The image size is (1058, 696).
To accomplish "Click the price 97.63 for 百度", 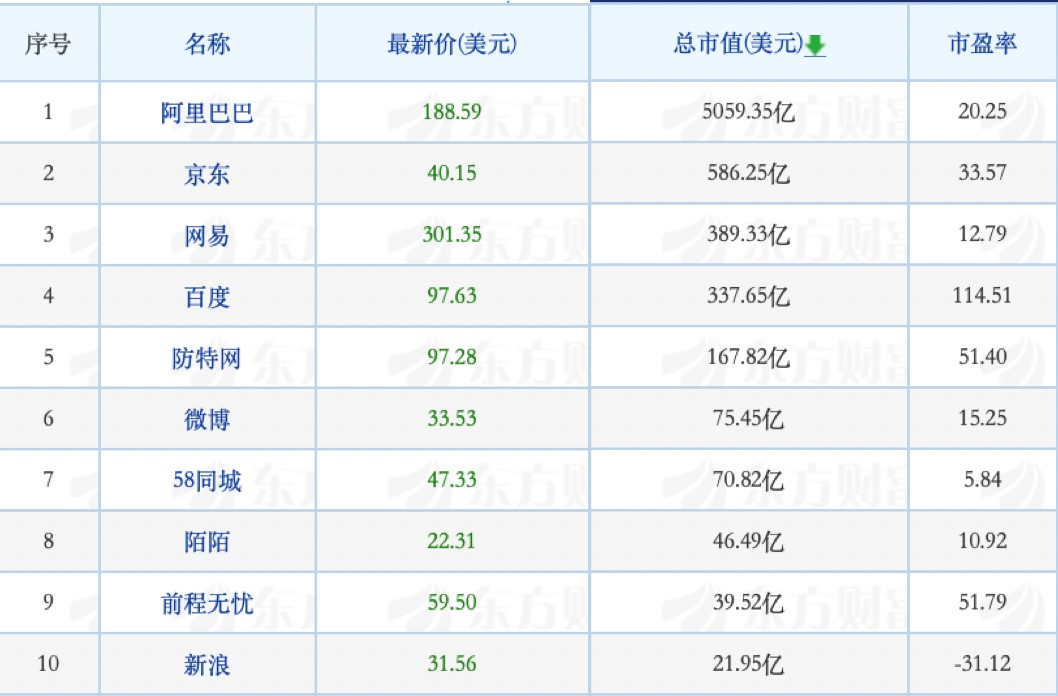I will tap(452, 295).
